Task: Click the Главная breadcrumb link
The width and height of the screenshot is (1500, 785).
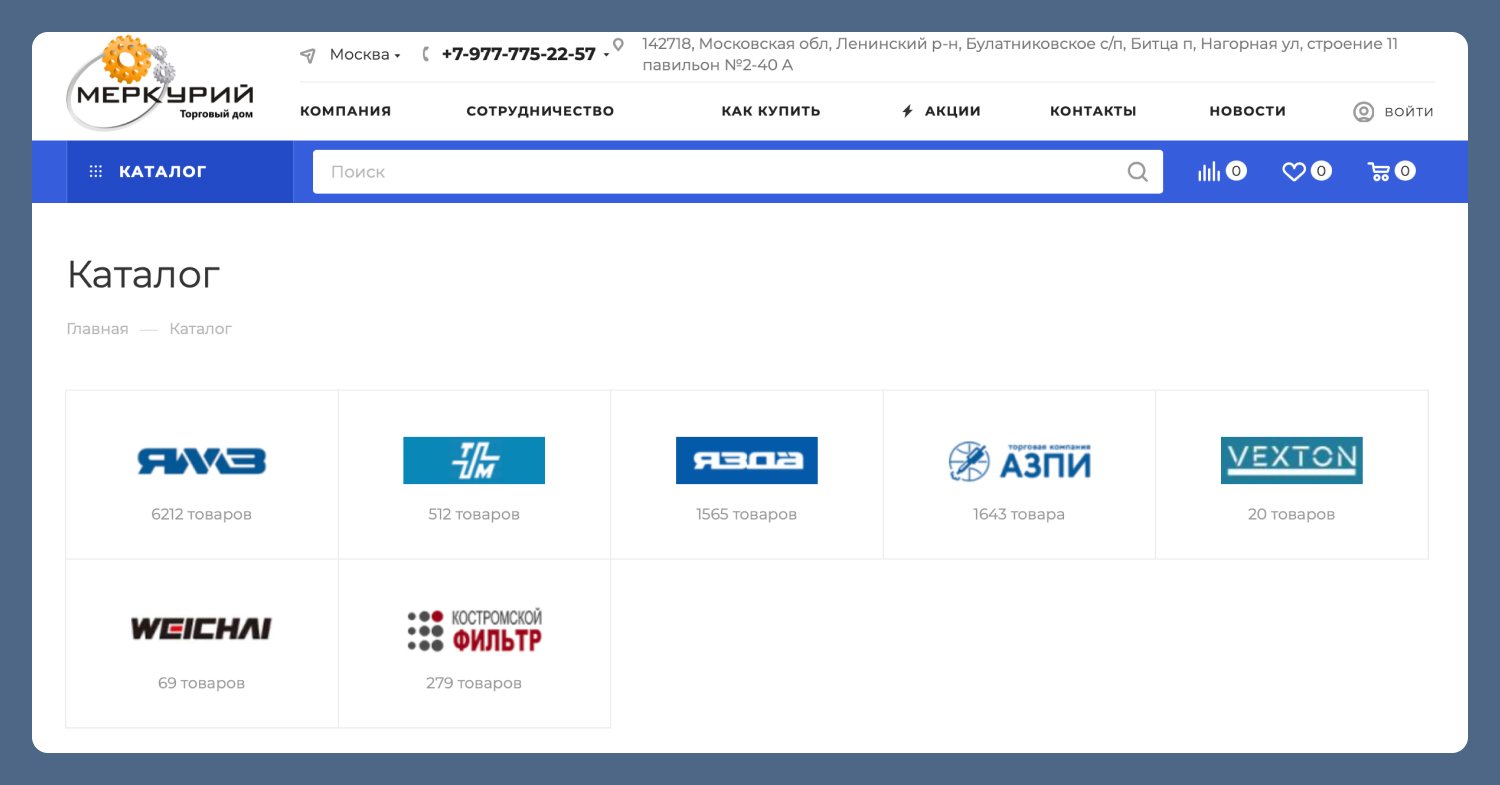Action: pyautogui.click(x=97, y=329)
